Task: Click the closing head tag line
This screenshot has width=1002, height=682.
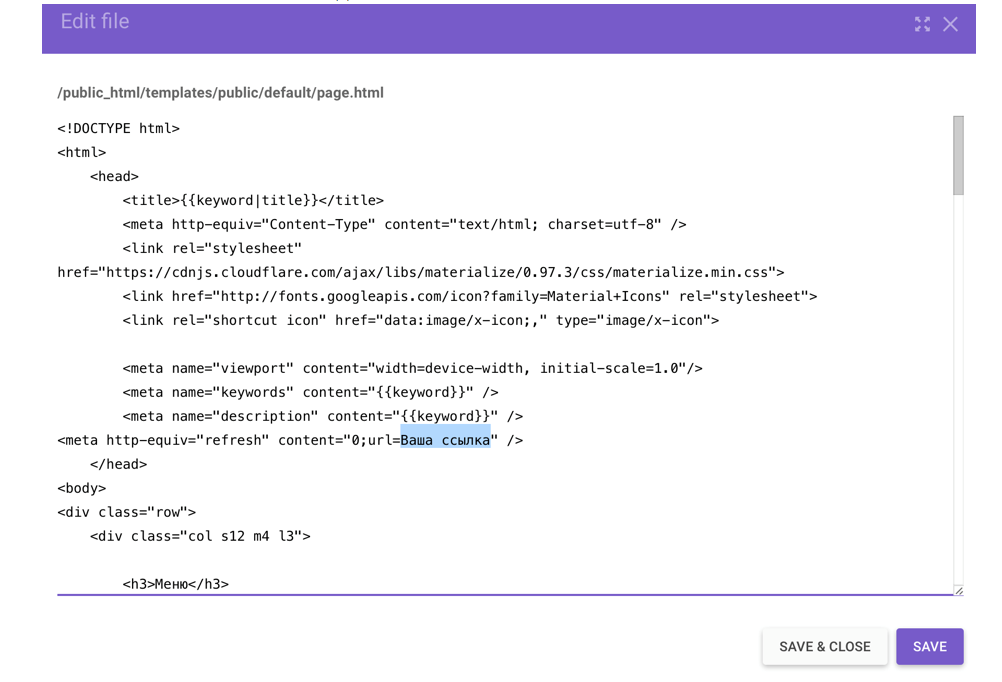Action: coord(118,464)
